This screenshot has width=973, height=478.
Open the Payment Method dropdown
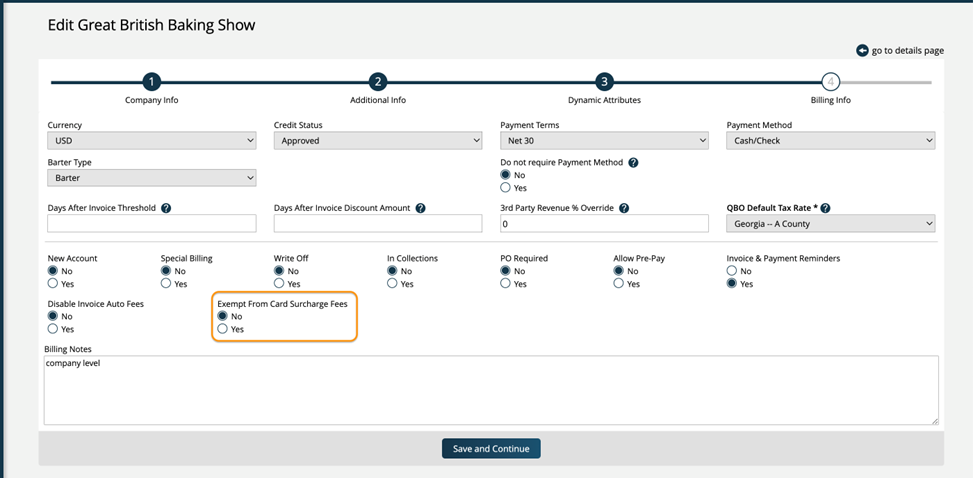(x=830, y=141)
